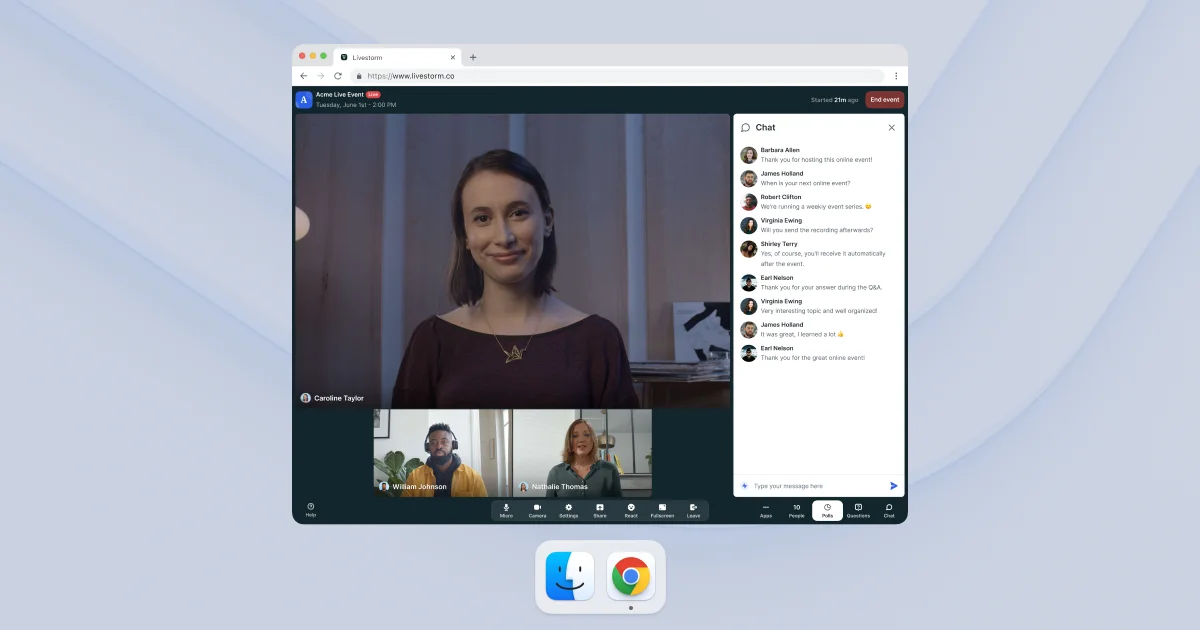Viewport: 1200px width, 630px height.
Task: Open the browser menu with three dots
Action: click(896, 75)
